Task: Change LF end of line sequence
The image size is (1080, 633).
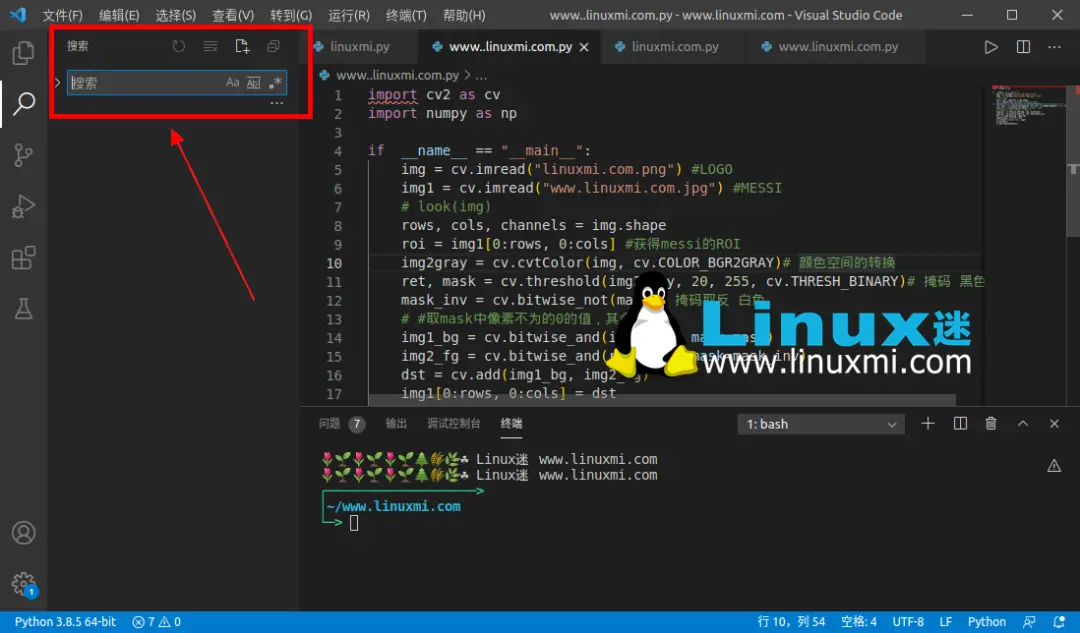Action: (x=946, y=622)
